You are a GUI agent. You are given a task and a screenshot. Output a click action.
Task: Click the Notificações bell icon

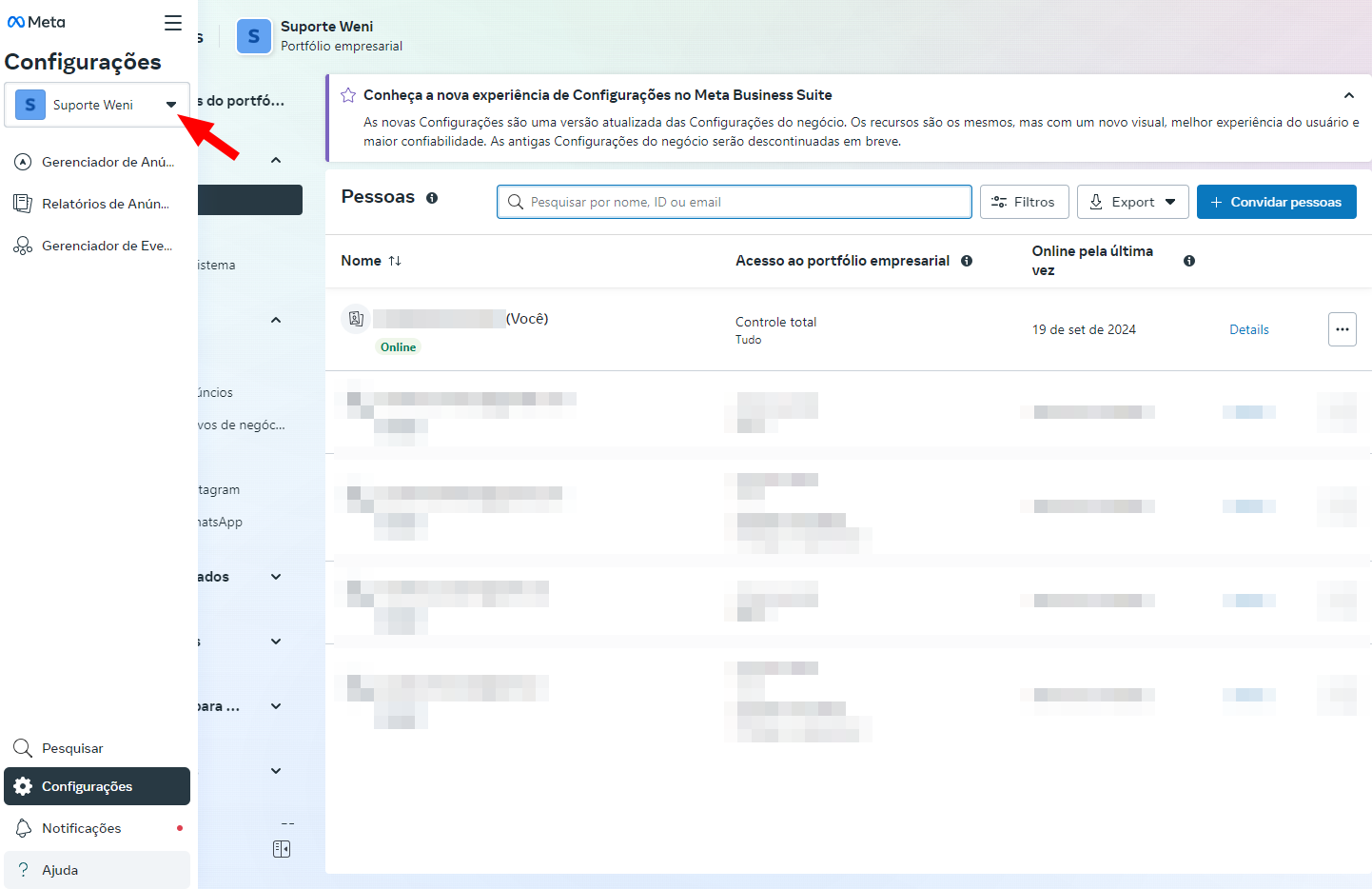pyautogui.click(x=21, y=828)
